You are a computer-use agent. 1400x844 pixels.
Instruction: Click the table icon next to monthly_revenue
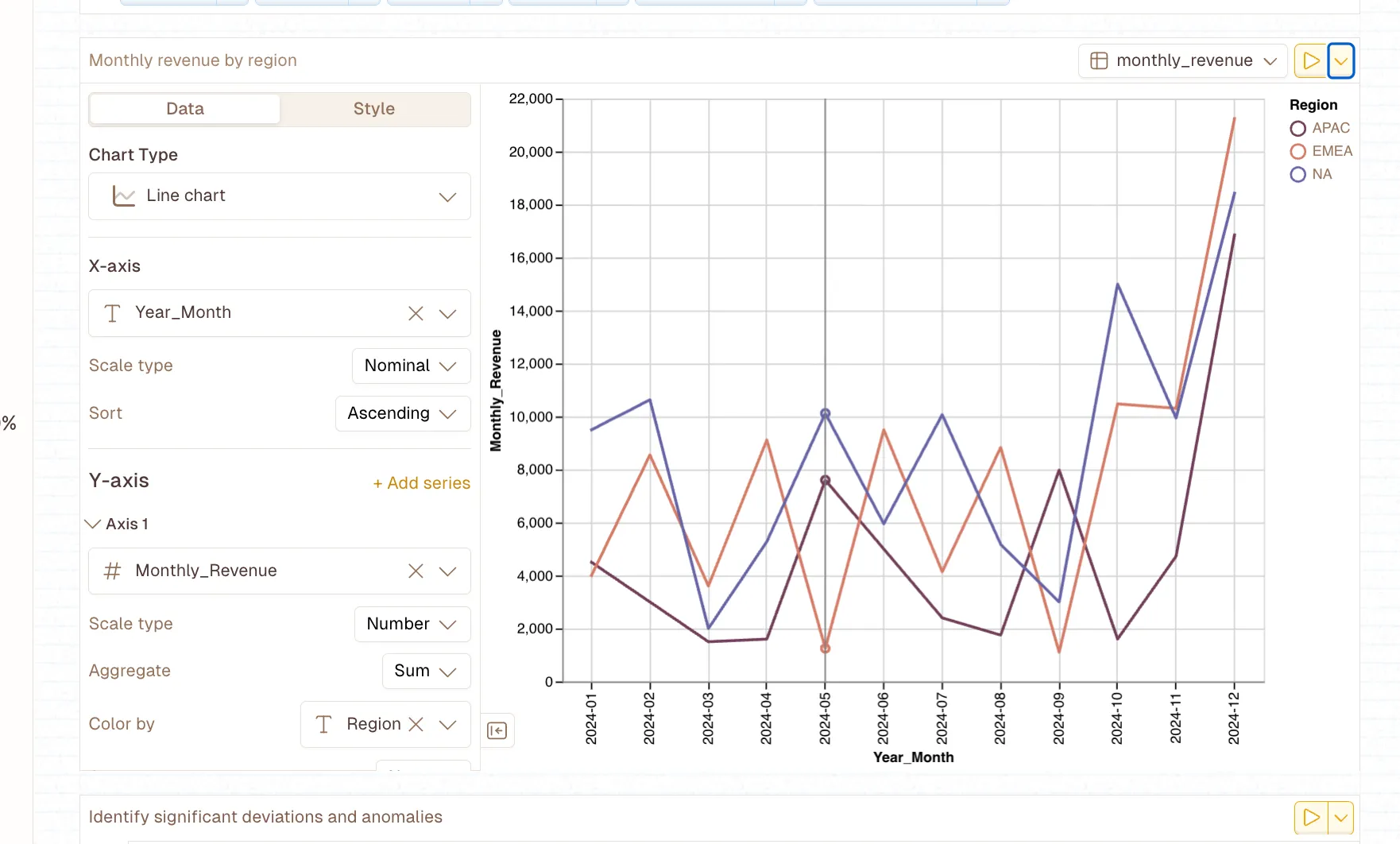click(x=1100, y=60)
